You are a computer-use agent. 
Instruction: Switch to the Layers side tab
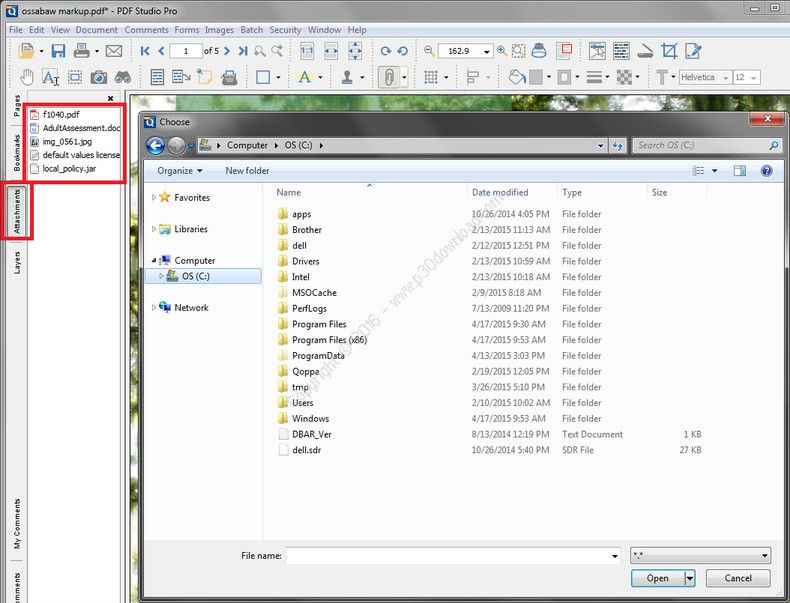17,262
